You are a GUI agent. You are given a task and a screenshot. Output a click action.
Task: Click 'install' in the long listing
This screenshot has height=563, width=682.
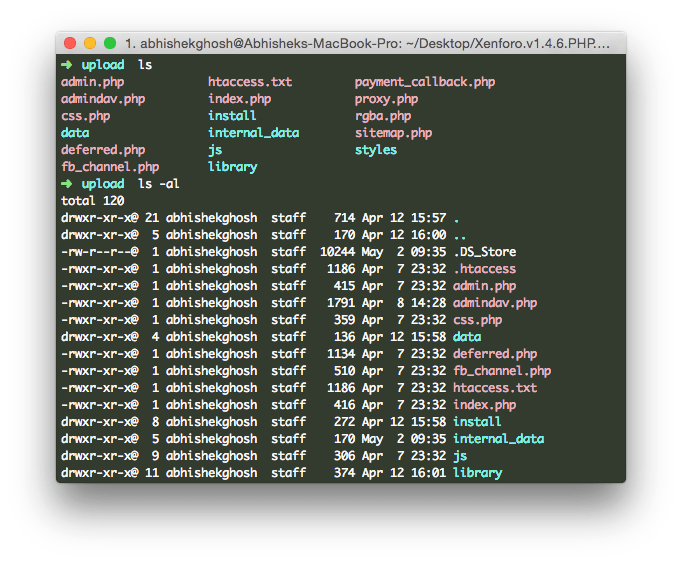477,422
